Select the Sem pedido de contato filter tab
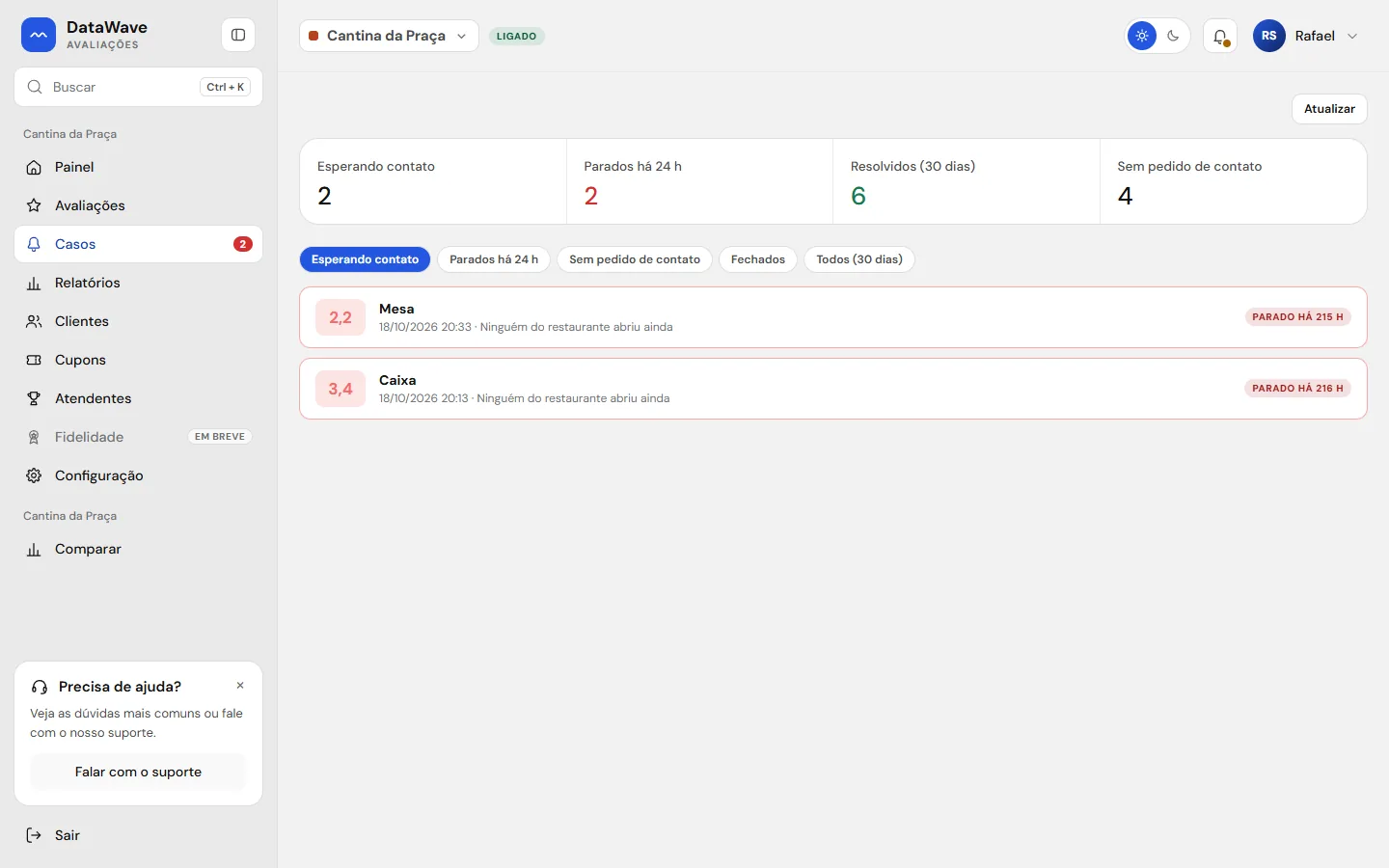1389x868 pixels. (x=635, y=259)
